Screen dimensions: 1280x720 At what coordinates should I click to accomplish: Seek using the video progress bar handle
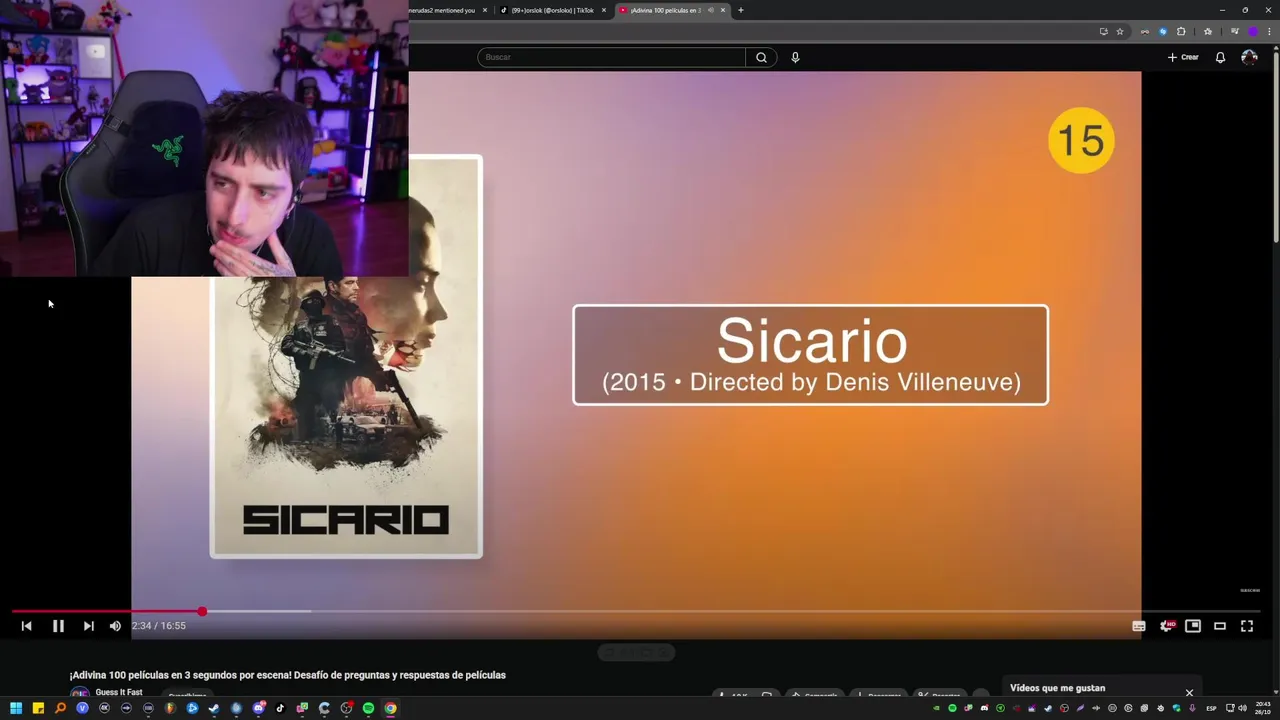(x=202, y=611)
